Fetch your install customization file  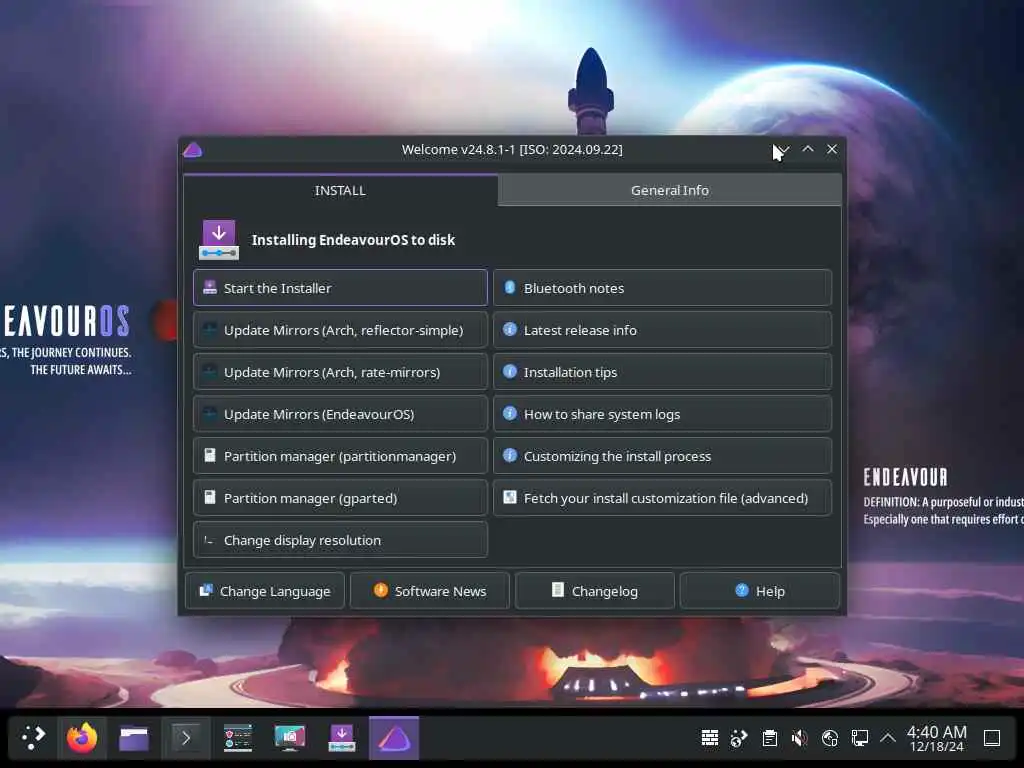click(662, 498)
